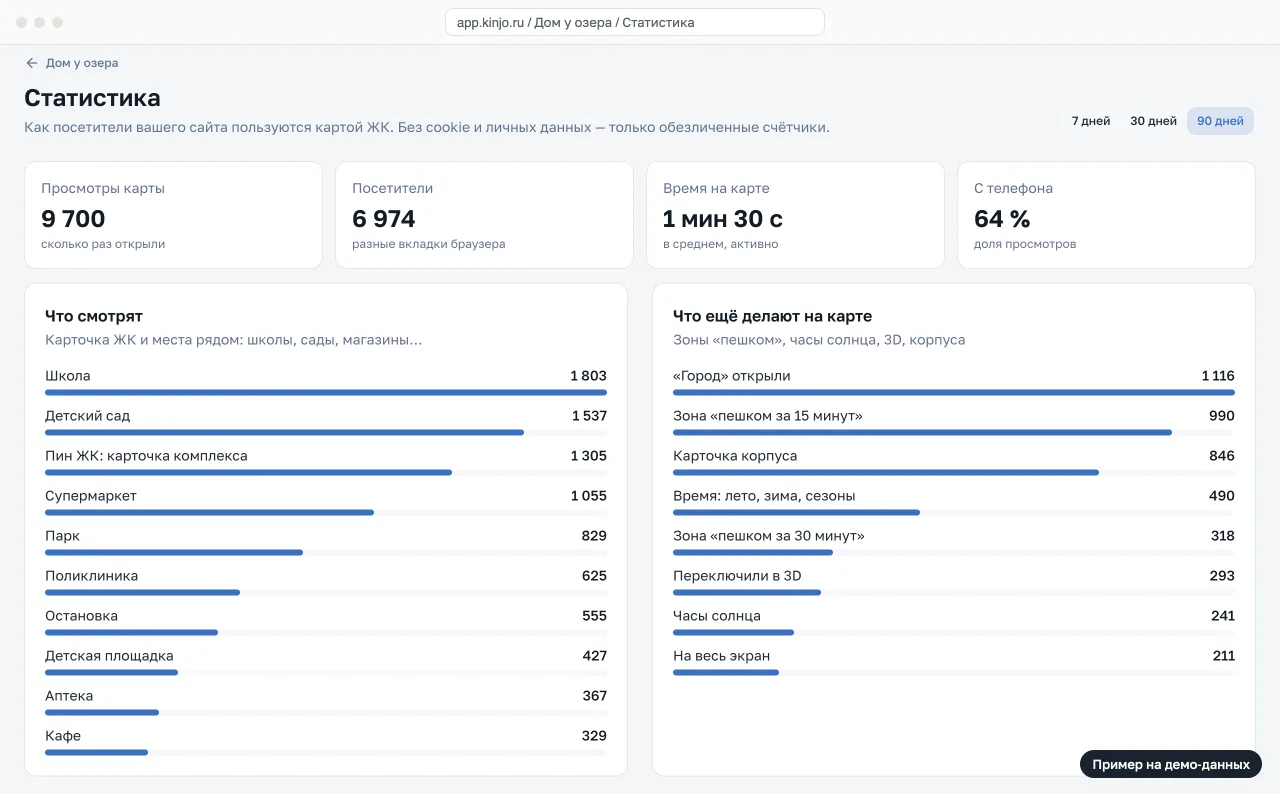The image size is (1280, 794).
Task: Click the С телефона stat card
Action: [1106, 215]
